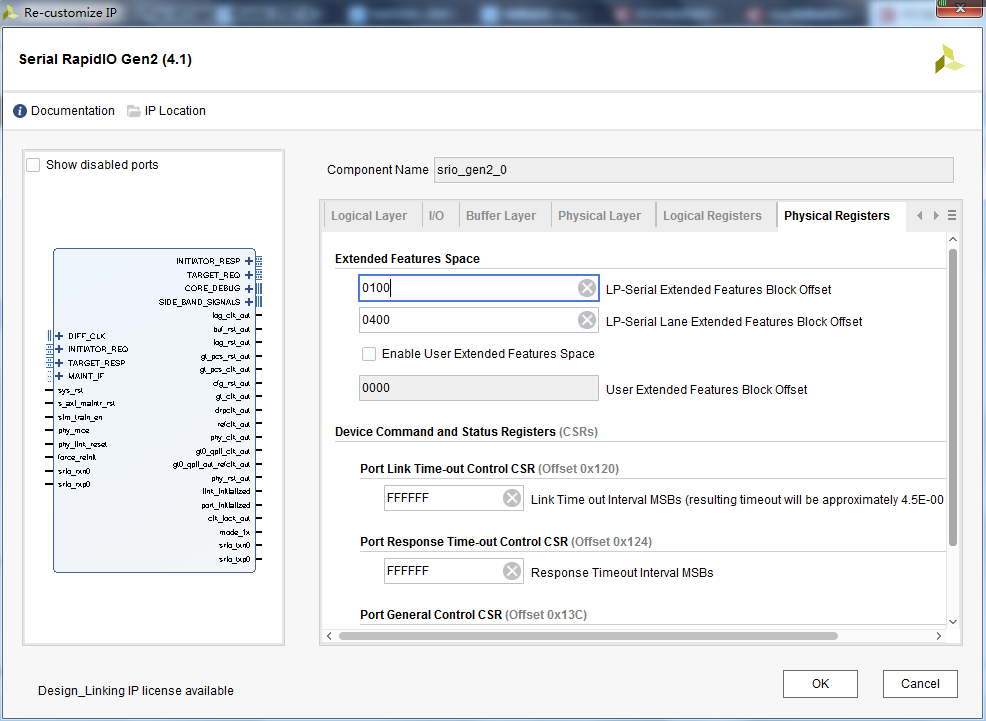Image resolution: width=986 pixels, height=721 pixels.
Task: Enable User Extended Features Space
Action: (x=369, y=354)
